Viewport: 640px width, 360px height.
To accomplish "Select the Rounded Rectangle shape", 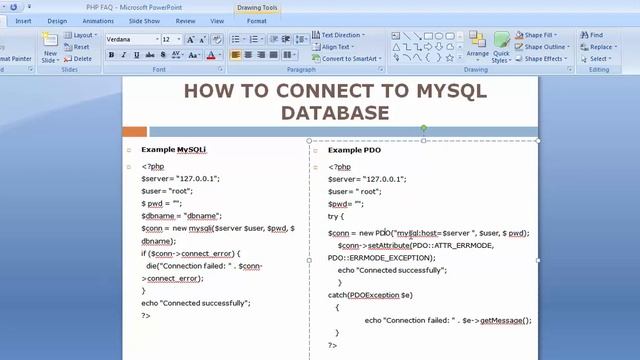I will pyautogui.click(x=449, y=36).
